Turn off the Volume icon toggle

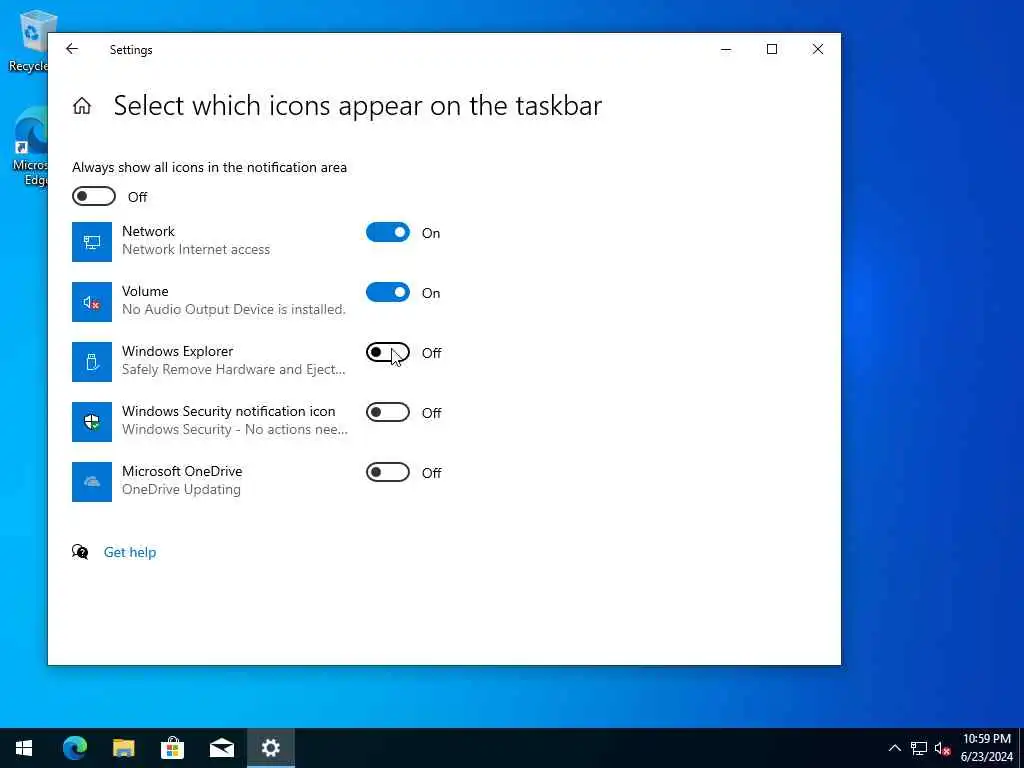[388, 293]
